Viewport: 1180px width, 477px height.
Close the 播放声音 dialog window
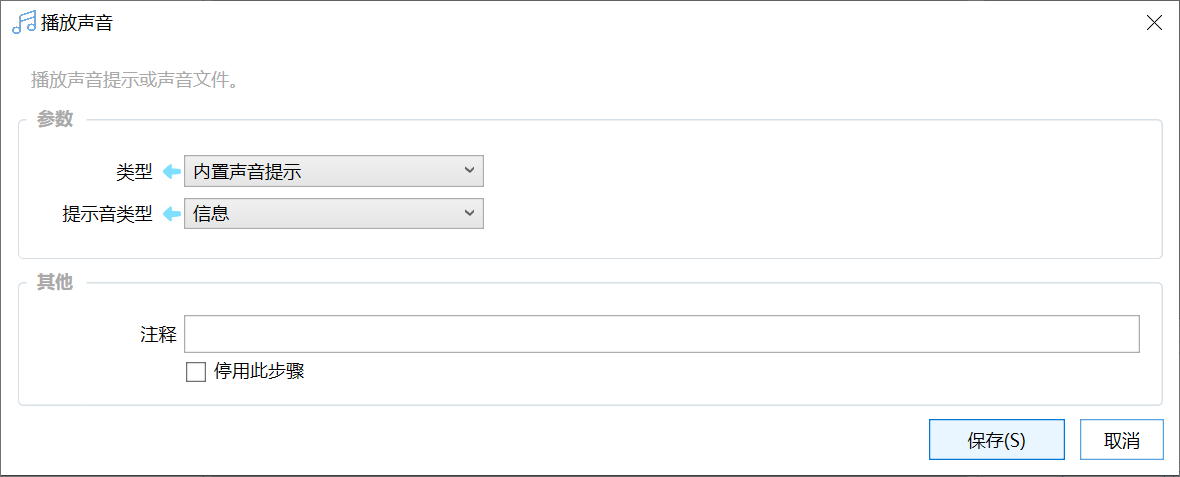pyautogui.click(x=1154, y=23)
